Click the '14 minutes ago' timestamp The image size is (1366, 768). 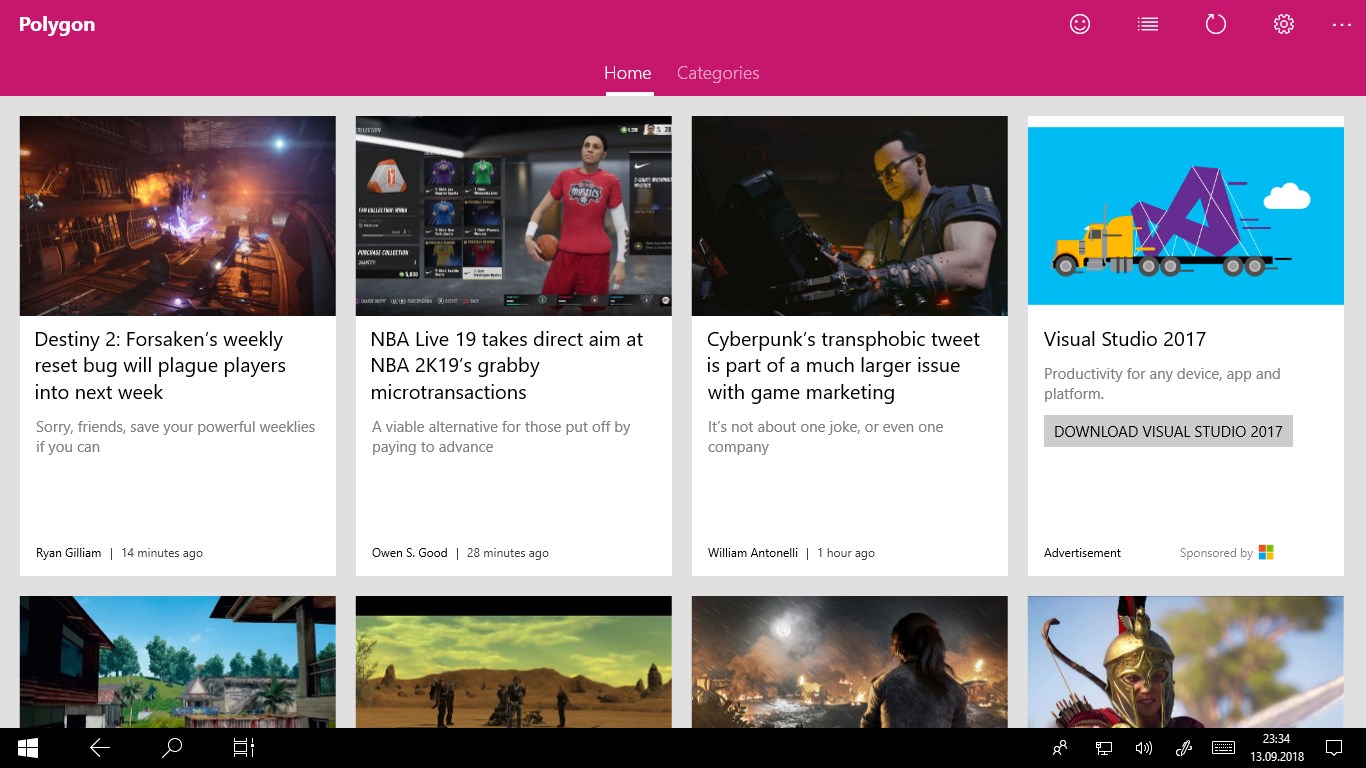pos(162,553)
